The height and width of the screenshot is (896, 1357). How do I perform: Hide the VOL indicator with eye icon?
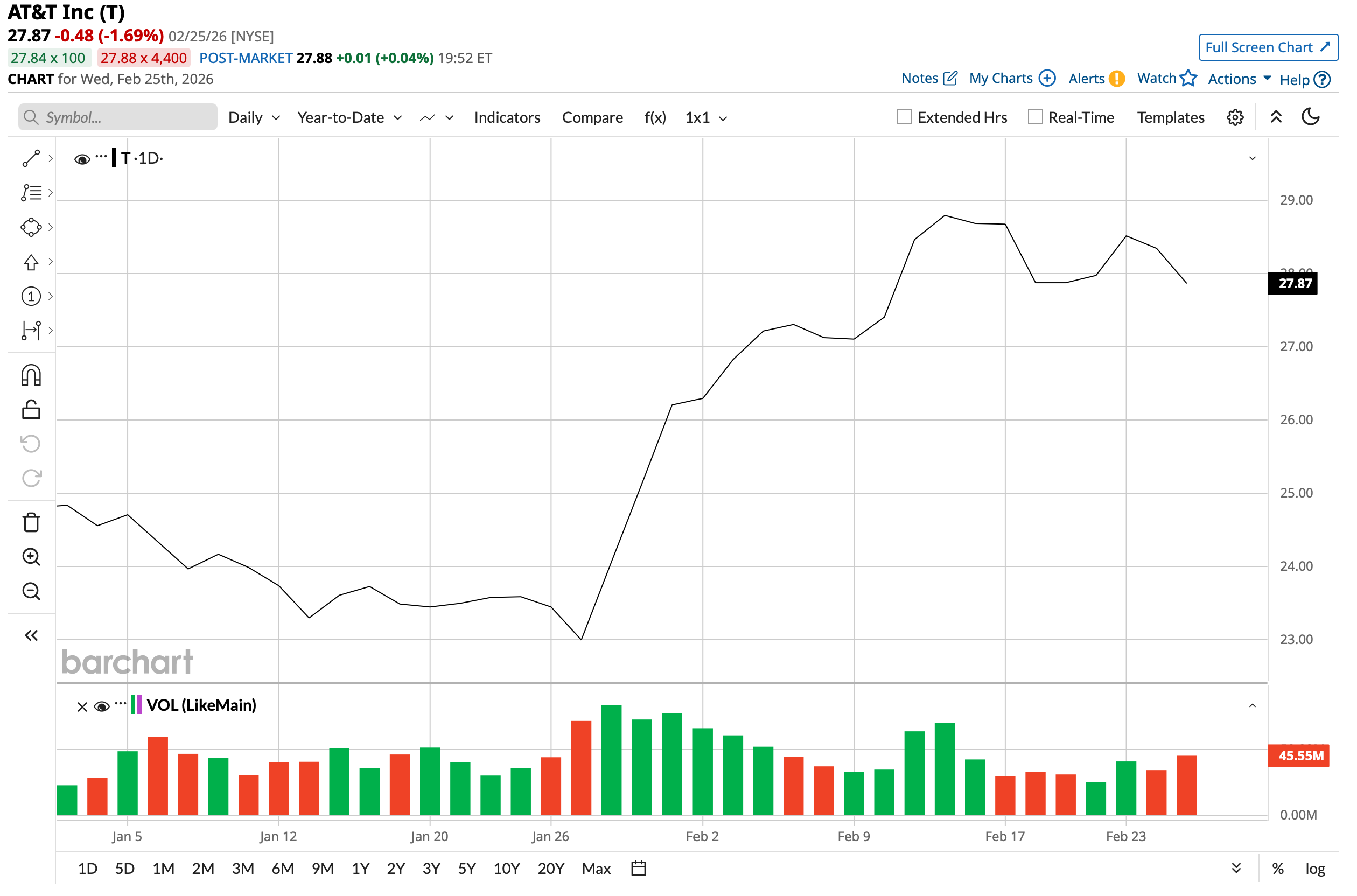click(x=102, y=707)
